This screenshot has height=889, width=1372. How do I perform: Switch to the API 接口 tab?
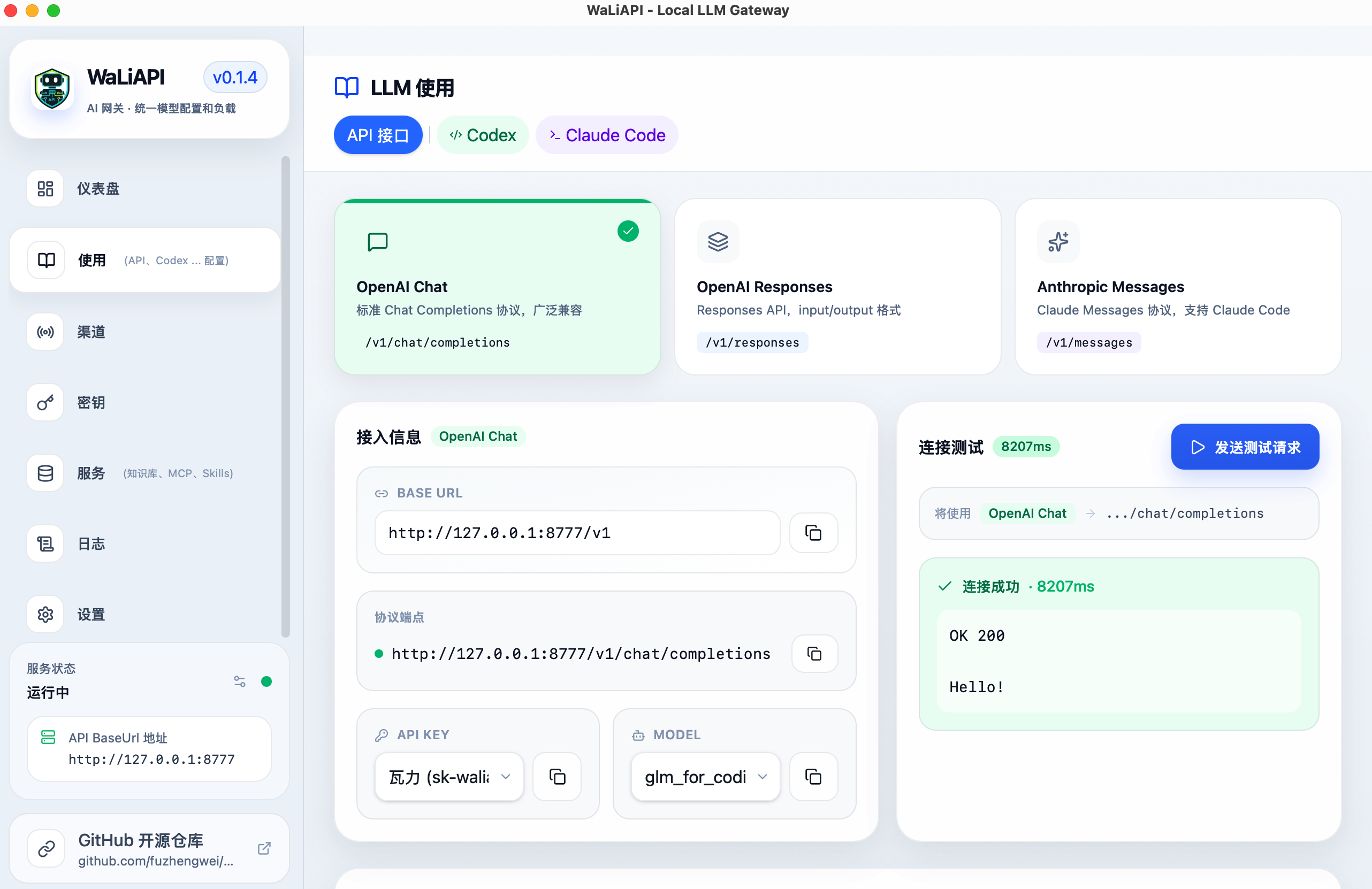pyautogui.click(x=378, y=135)
